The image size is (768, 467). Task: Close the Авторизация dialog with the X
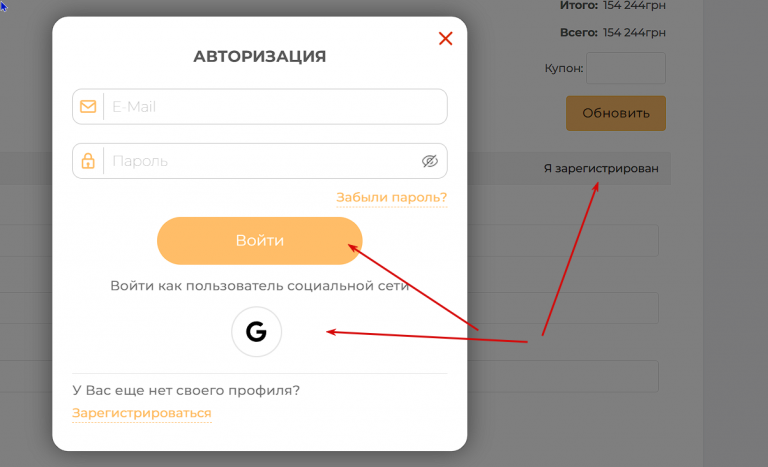click(x=445, y=38)
